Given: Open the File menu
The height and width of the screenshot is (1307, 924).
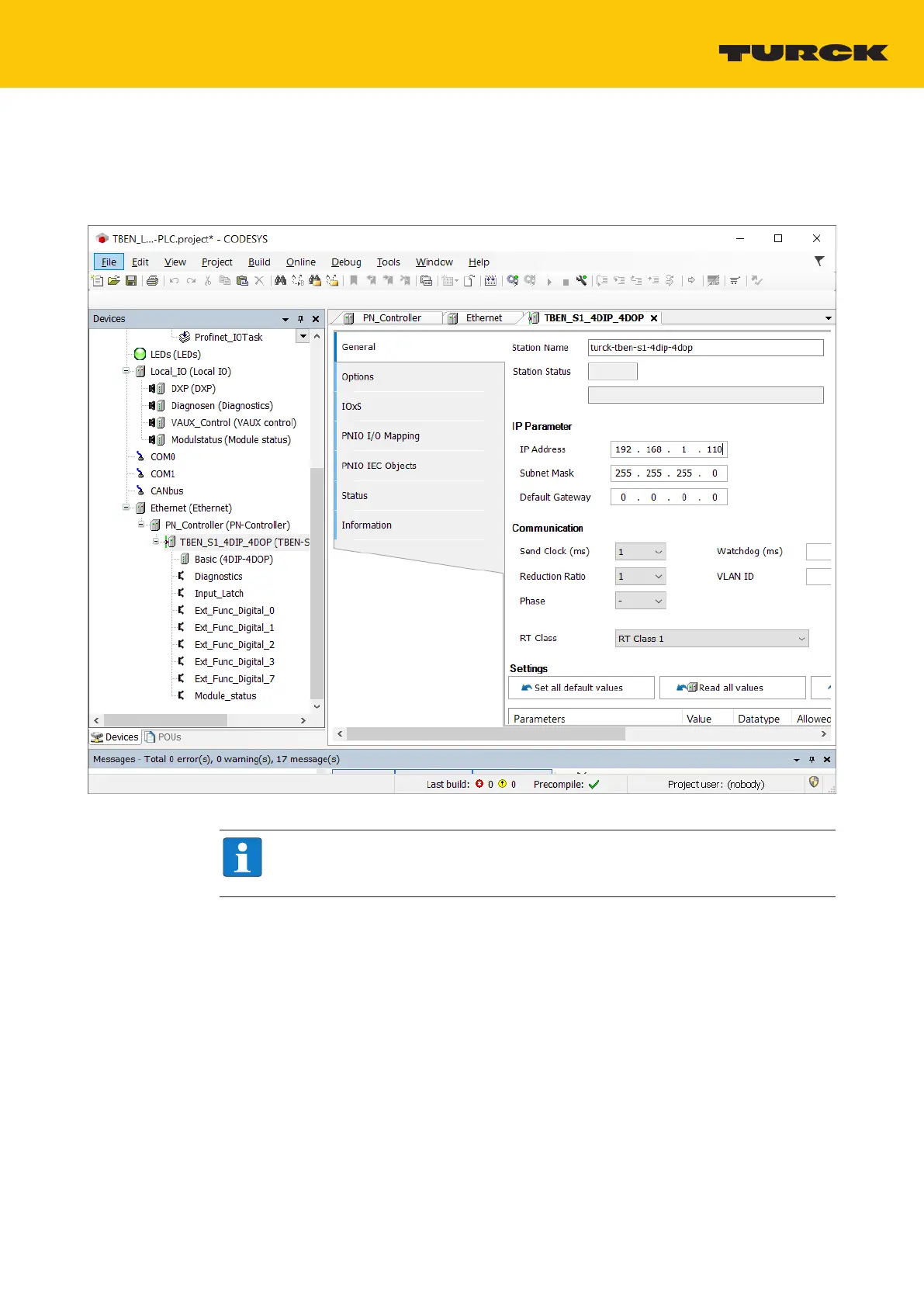Looking at the screenshot, I should point(109,262).
